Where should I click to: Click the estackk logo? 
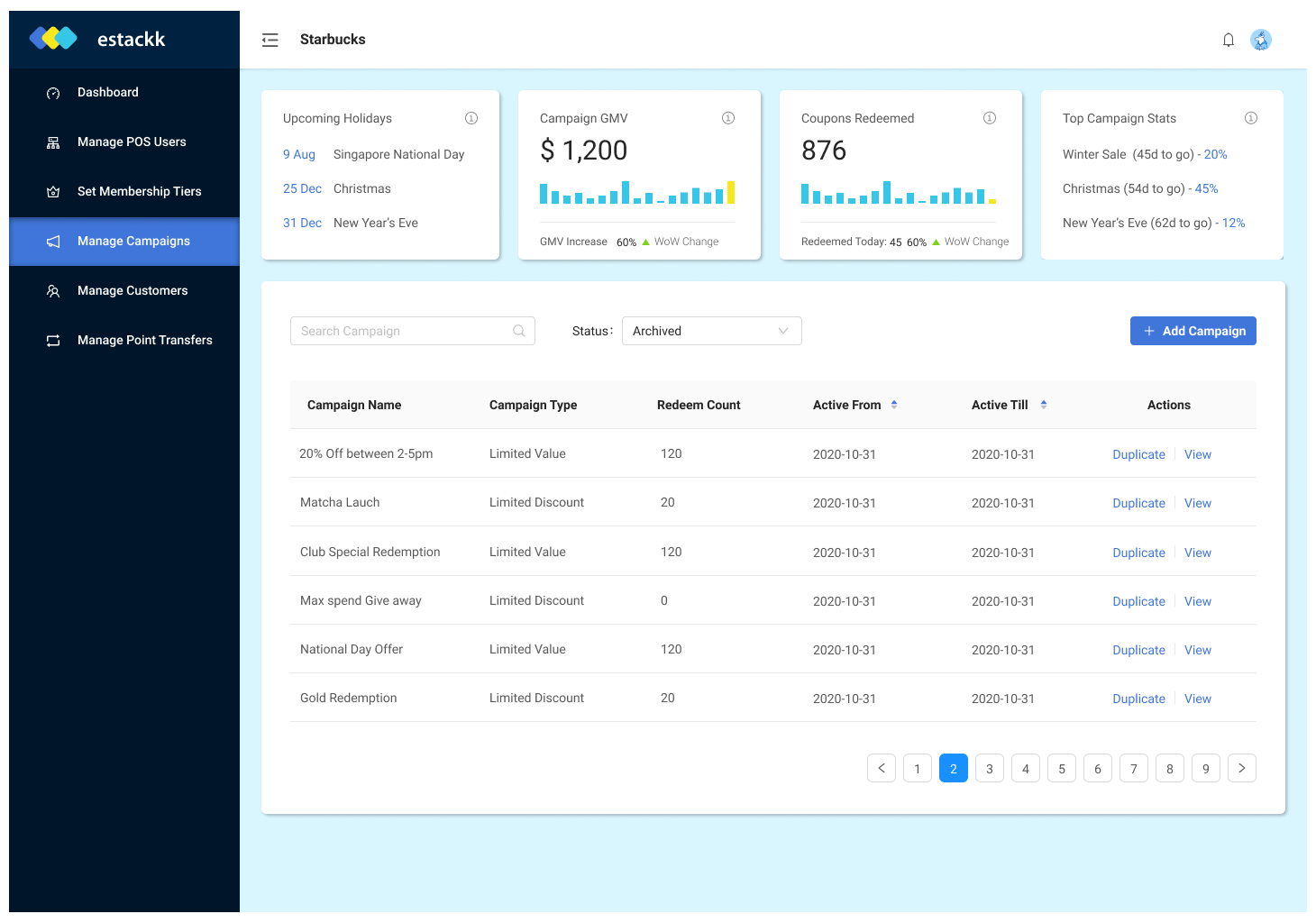point(97,39)
